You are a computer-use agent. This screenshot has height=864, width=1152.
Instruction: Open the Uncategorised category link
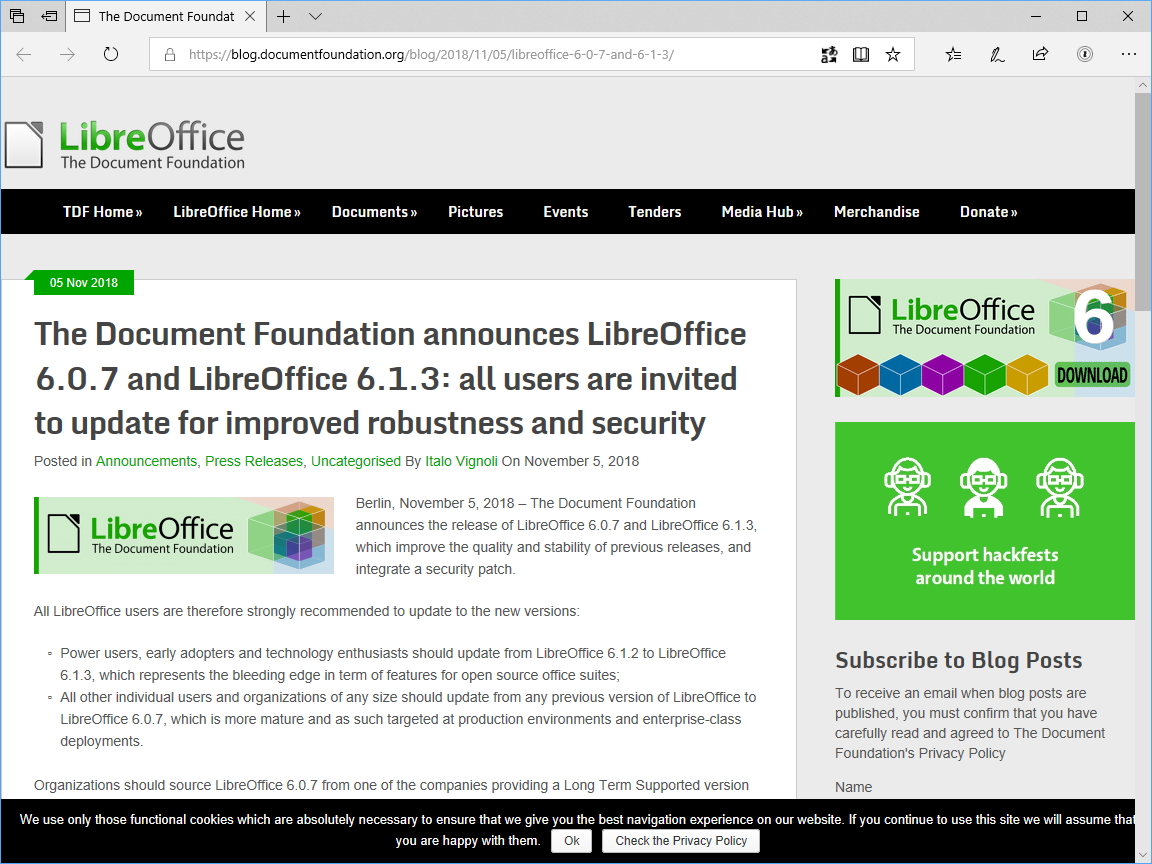pyautogui.click(x=356, y=461)
